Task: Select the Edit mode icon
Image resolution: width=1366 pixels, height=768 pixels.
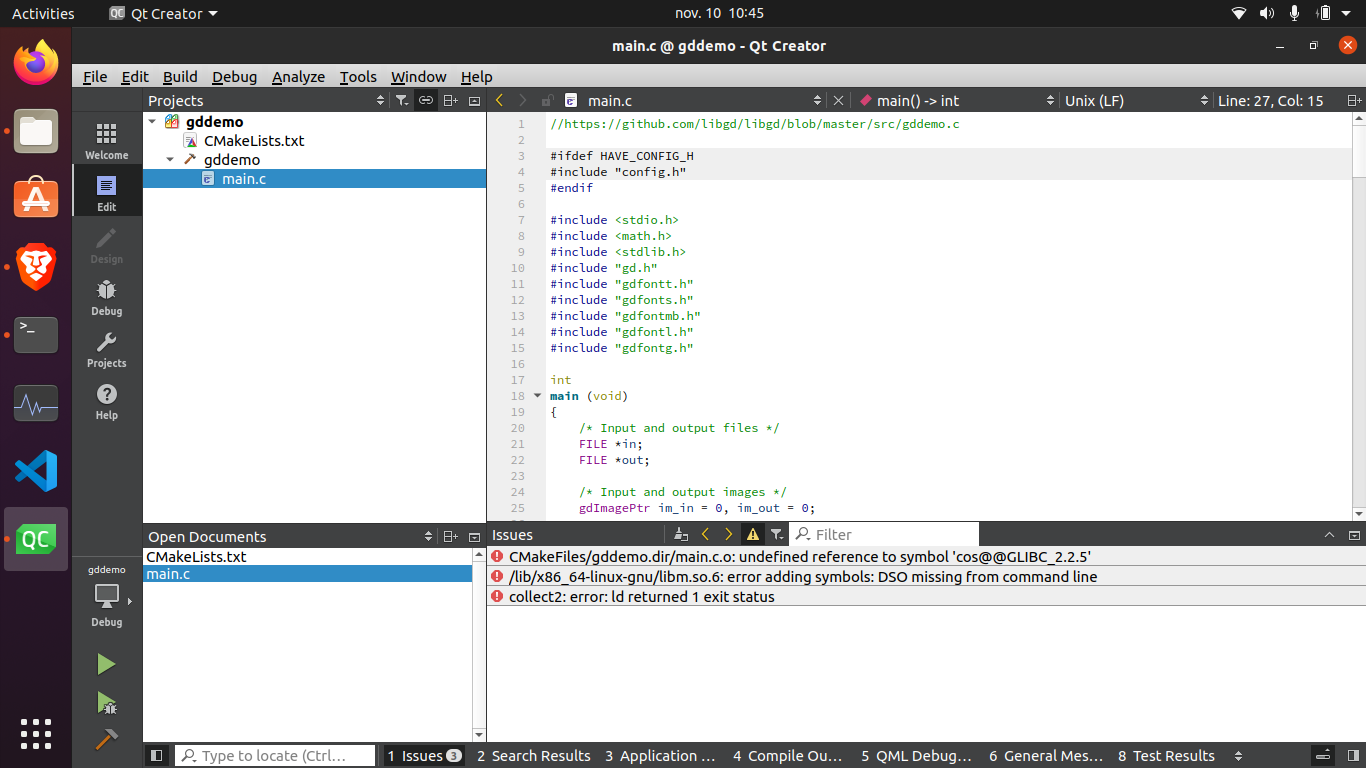Action: click(x=106, y=193)
